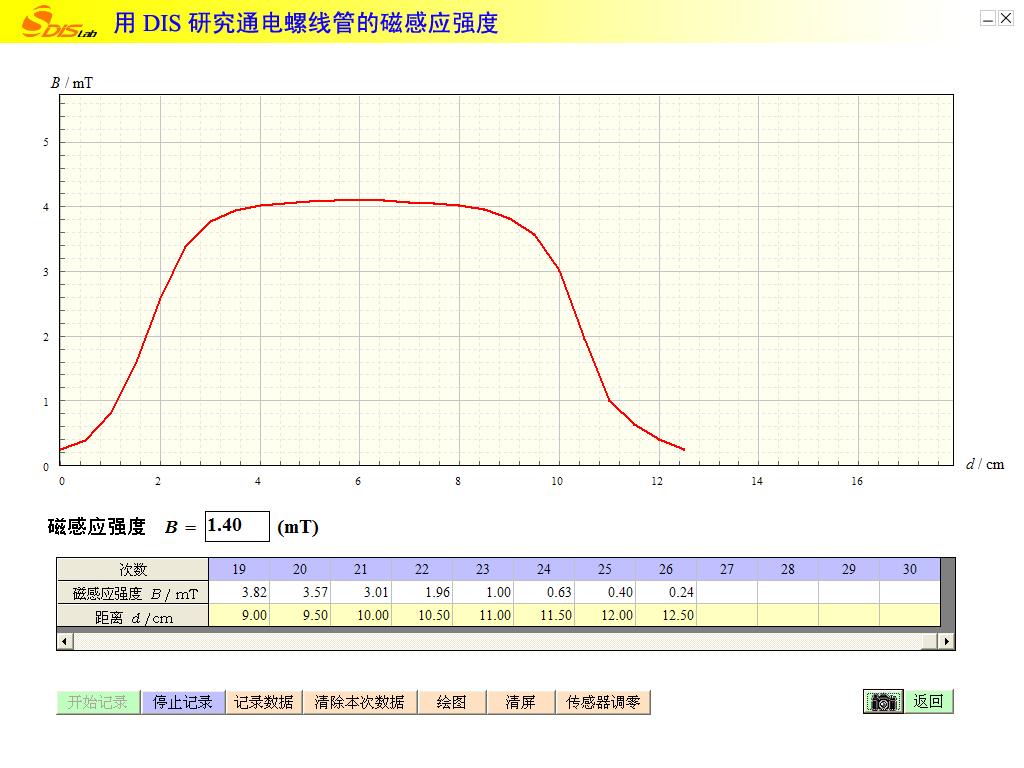Click the 返回 button to go back
This screenshot has width=1024, height=768.
(929, 702)
